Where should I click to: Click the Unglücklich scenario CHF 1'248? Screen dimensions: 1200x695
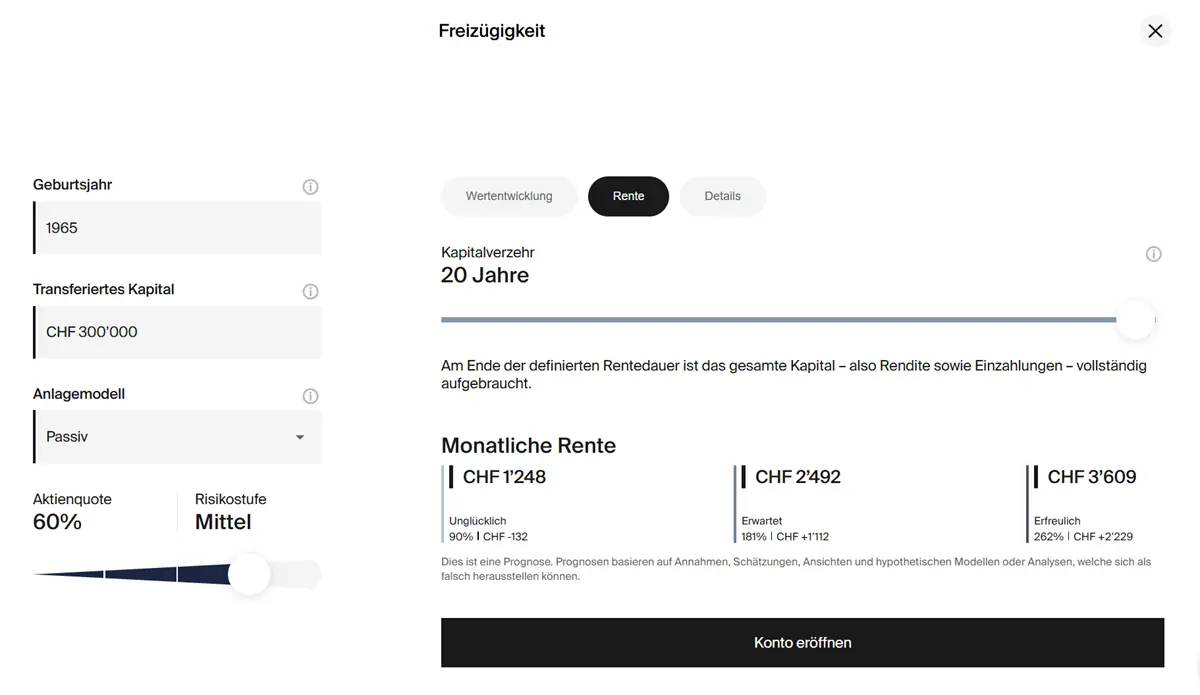pos(504,477)
